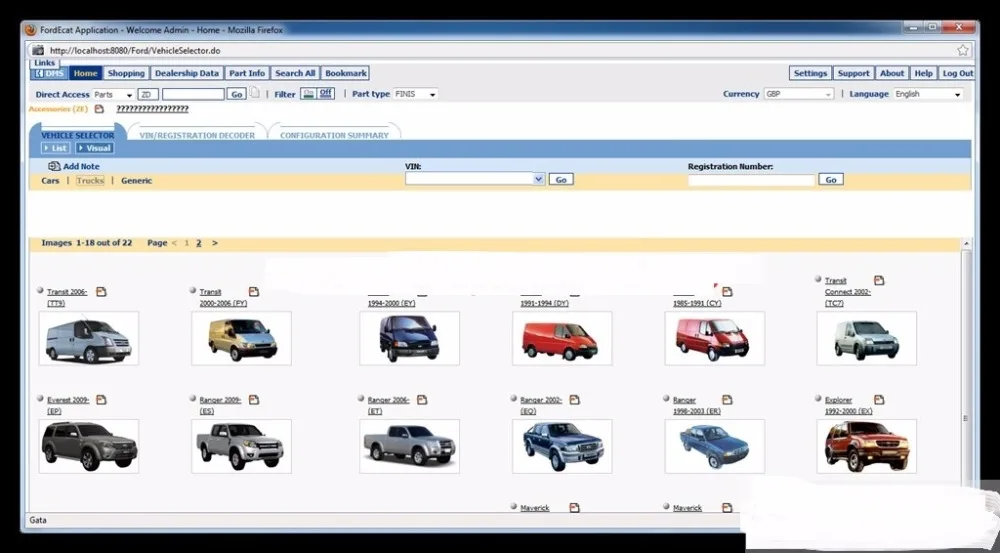Image resolution: width=1000 pixels, height=553 pixels.
Task: Open Part type FINIS dropdown
Action: point(415,94)
